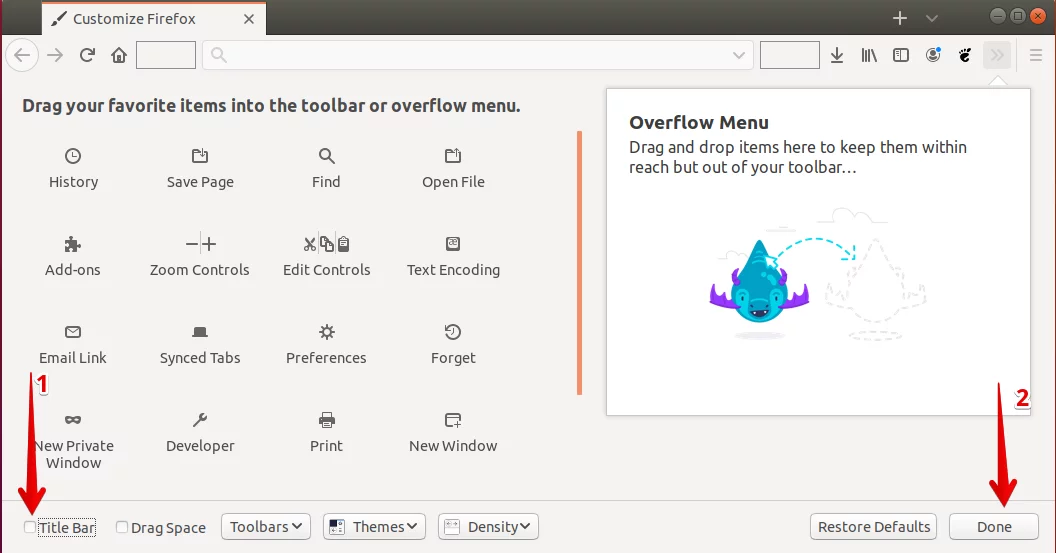Click the Restore Defaults button
The width and height of the screenshot is (1056, 553).
click(874, 527)
